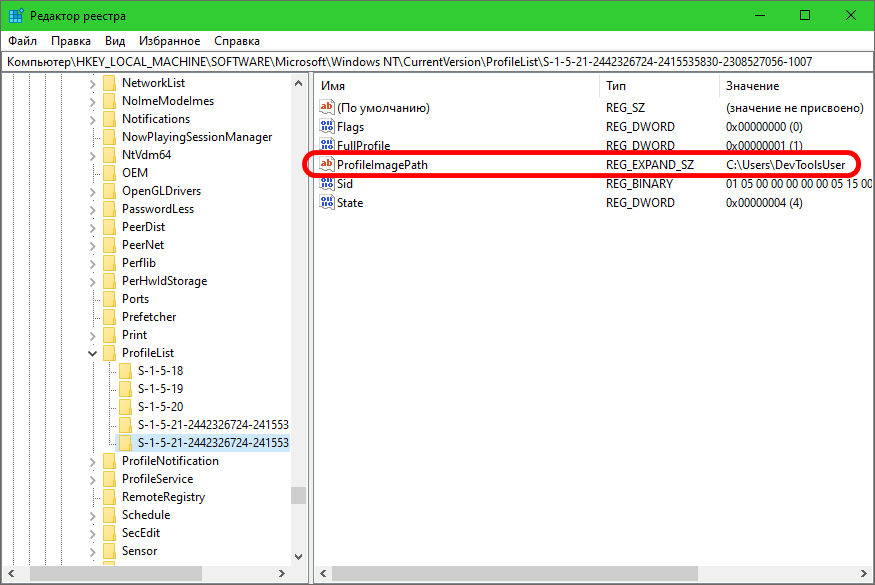The height and width of the screenshot is (585, 875).
Task: Select the PerHwIdStorage folder icon
Action: (110, 281)
